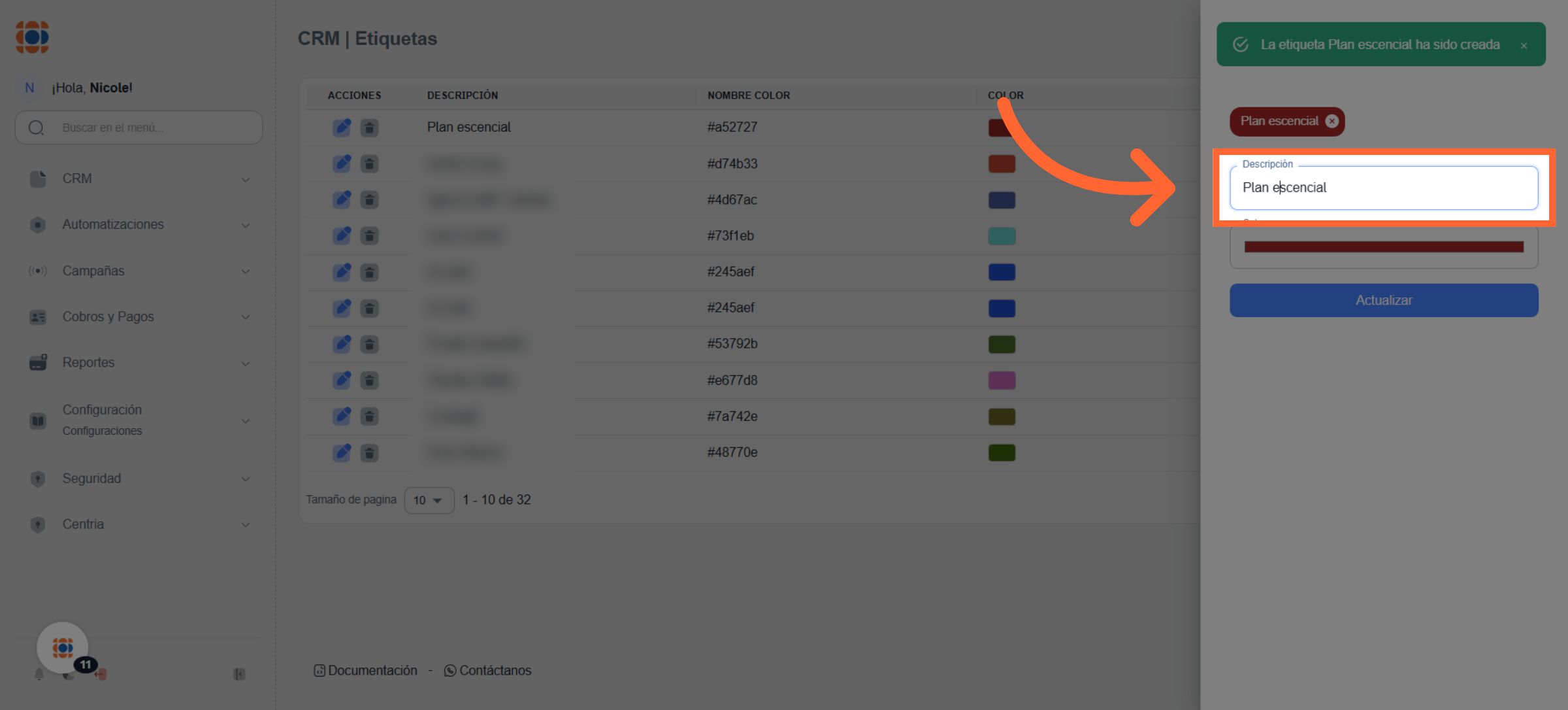Viewport: 1568px width, 710px height.
Task: Delete the Plan escencial tag via trash icon
Action: click(370, 127)
